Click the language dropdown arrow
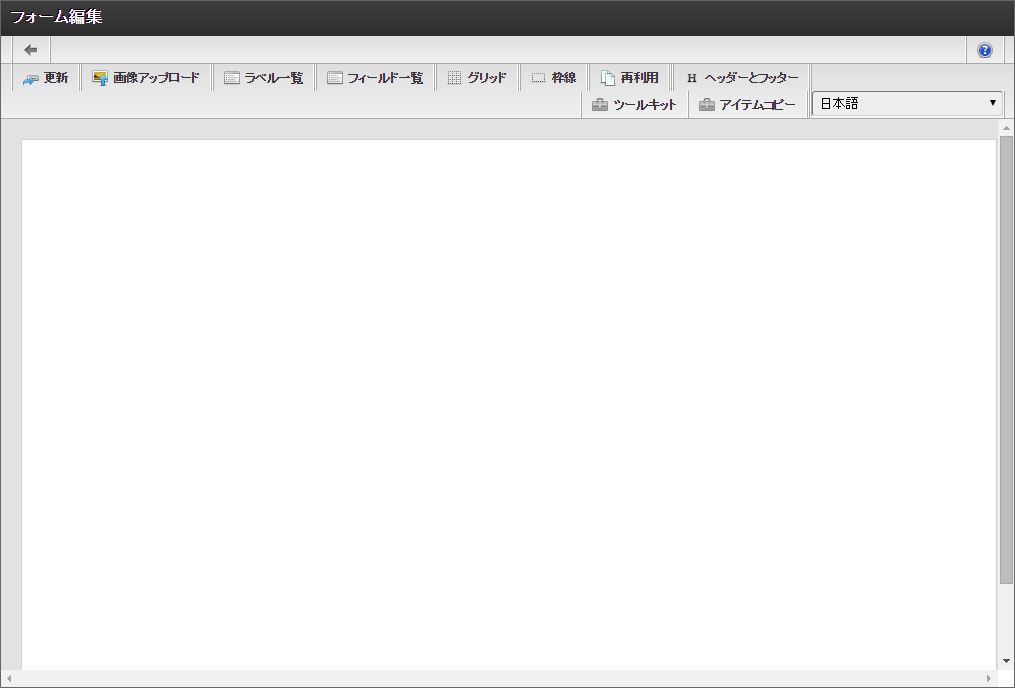The image size is (1015, 688). (x=992, y=103)
